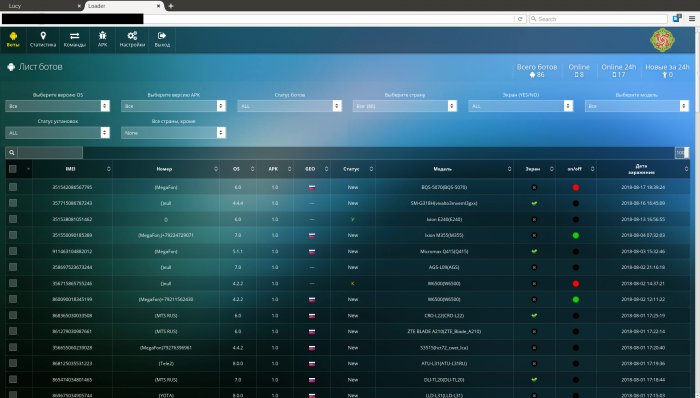The width and height of the screenshot is (700, 398).
Task: Open the browser hamburger menu
Action: coord(692,19)
